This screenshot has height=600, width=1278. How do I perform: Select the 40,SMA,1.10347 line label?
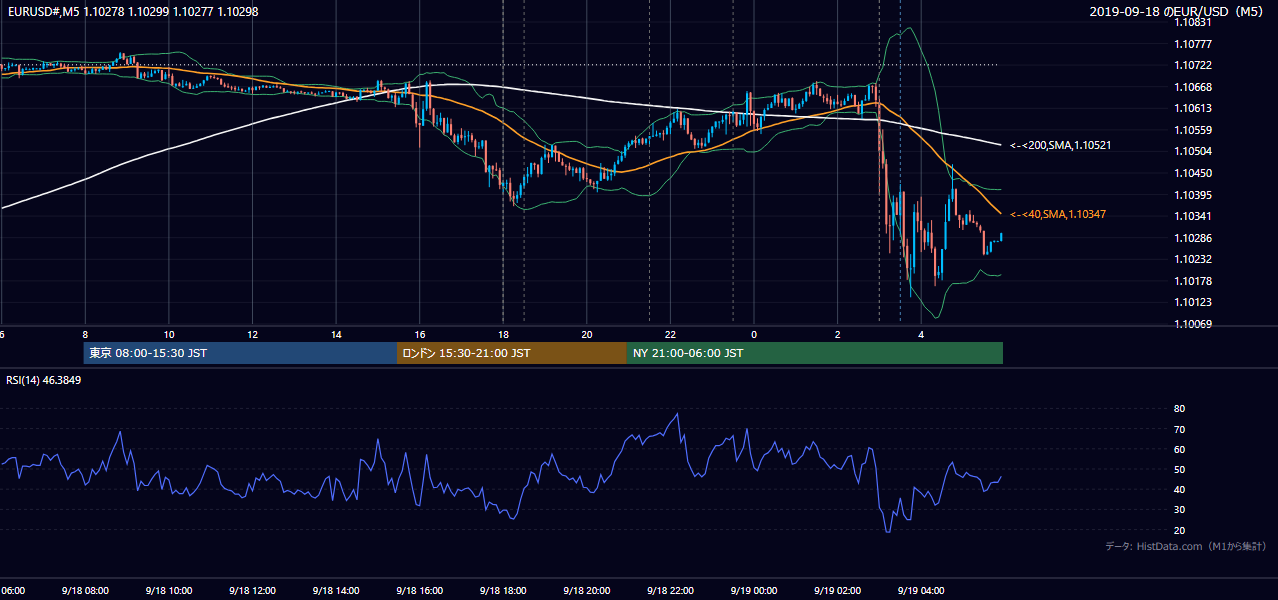point(1058,214)
